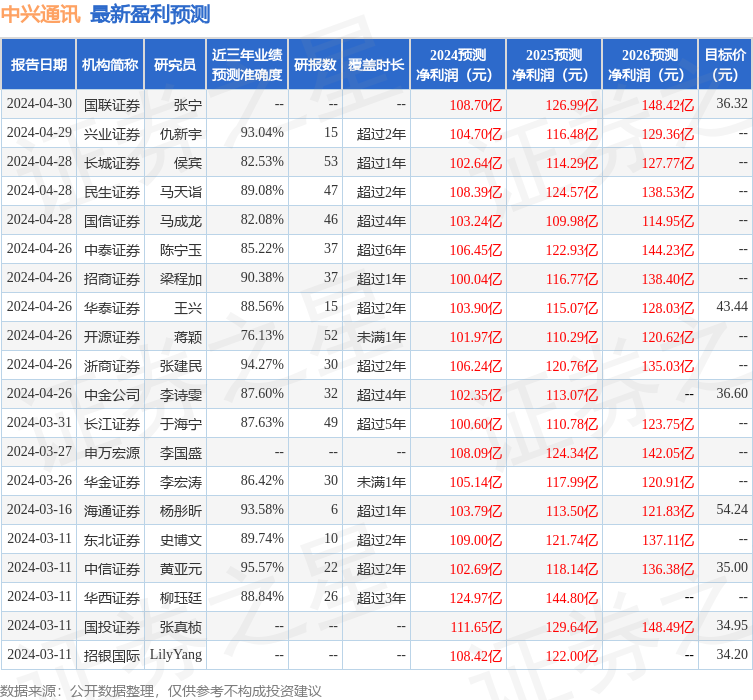This screenshot has width=753, height=700.
Task: Click coverage duration 超过5年
Action: click(381, 423)
